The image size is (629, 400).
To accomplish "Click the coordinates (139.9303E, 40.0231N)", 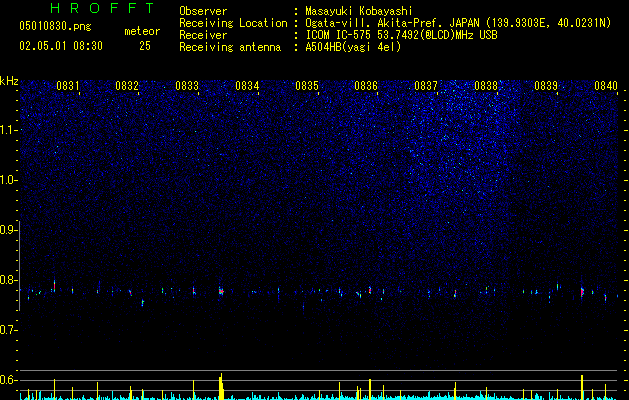I will point(546,23).
